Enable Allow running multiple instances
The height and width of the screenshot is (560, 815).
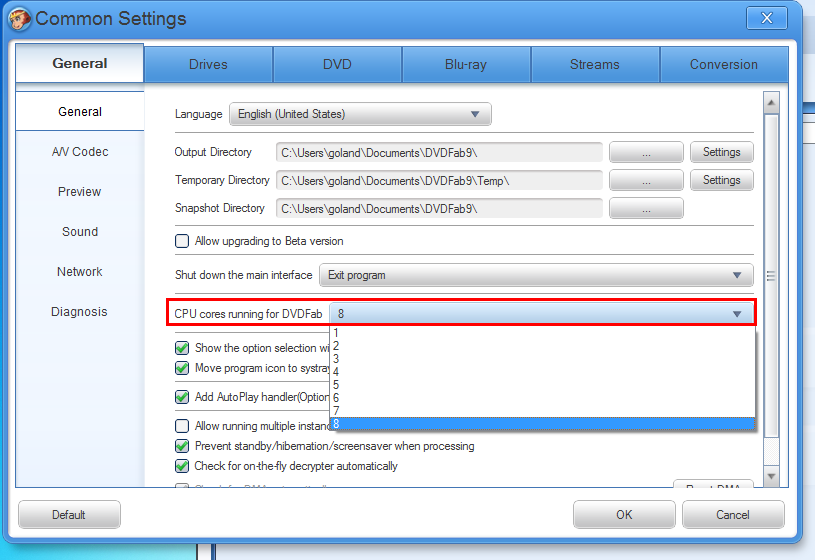[x=182, y=426]
